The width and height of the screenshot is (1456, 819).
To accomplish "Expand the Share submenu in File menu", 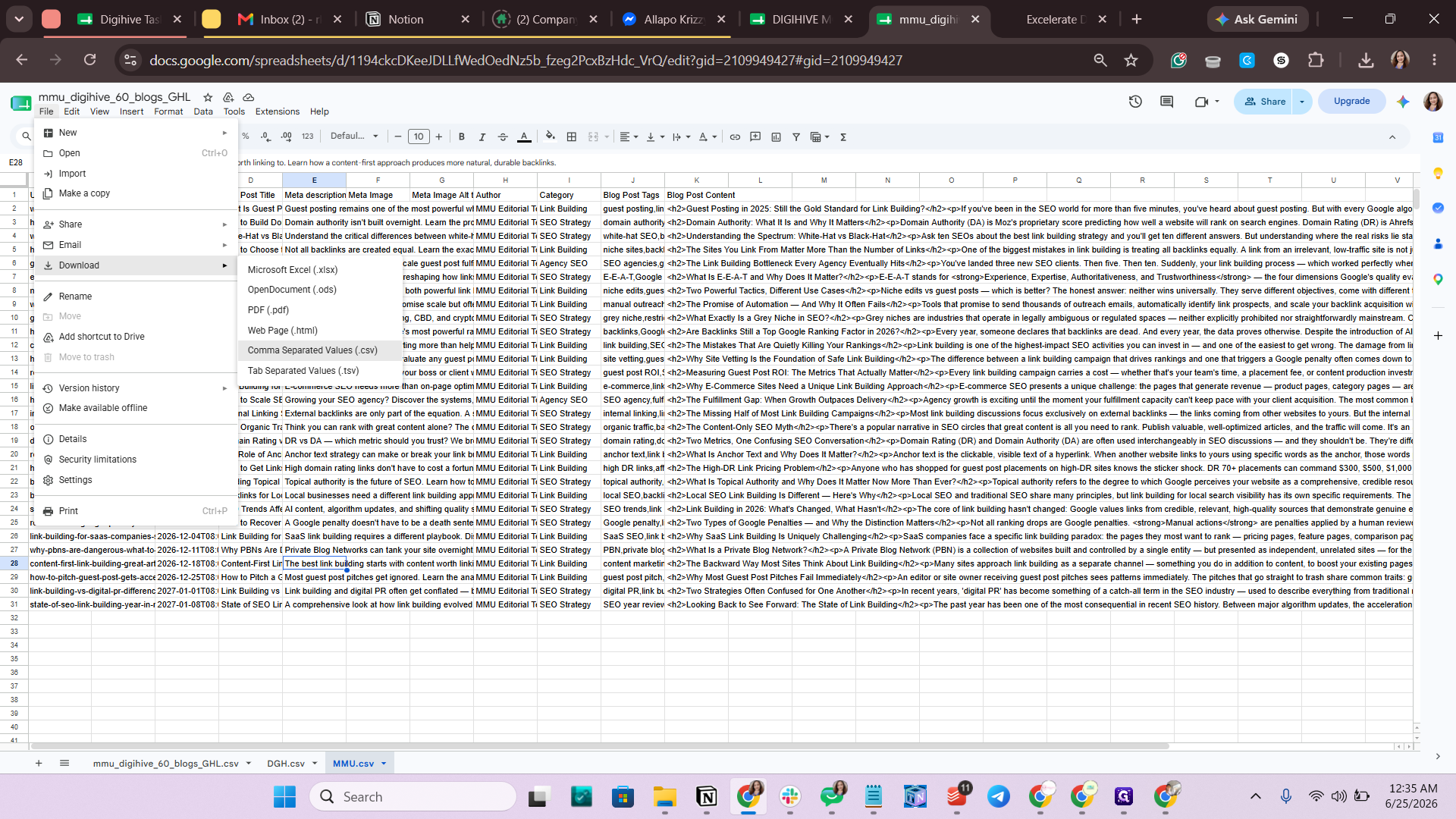I will [x=136, y=224].
